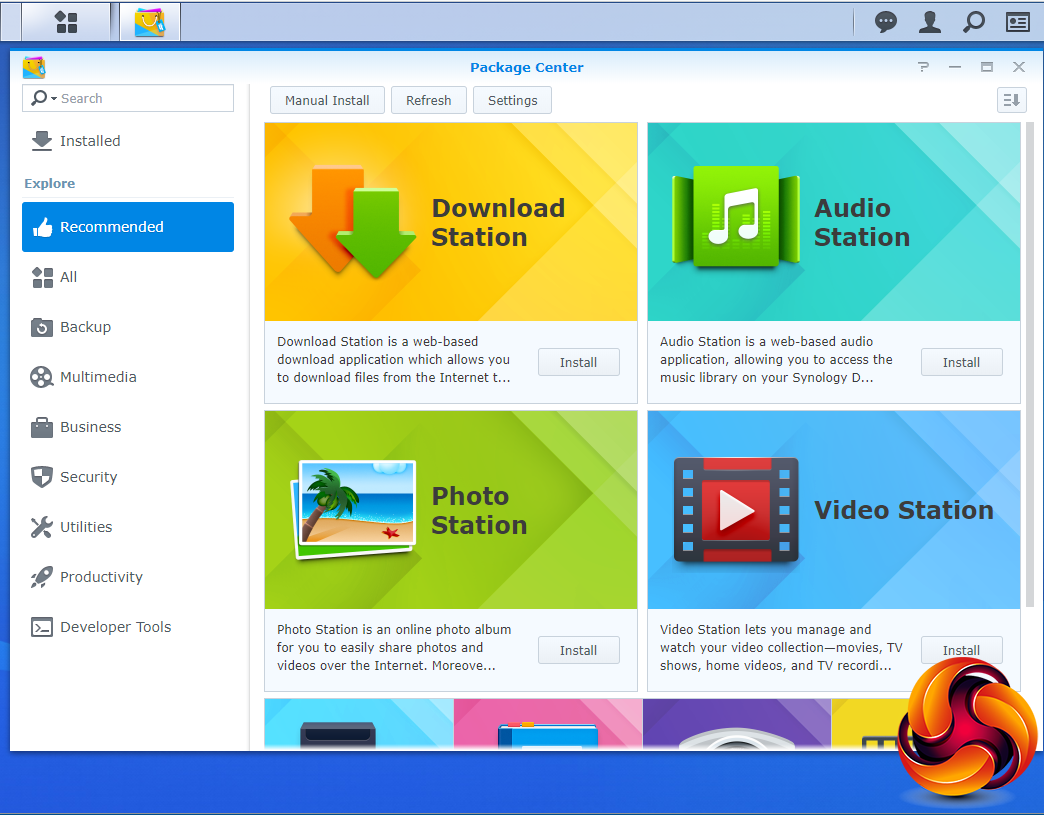
Task: Install the Photo Station package
Action: pos(578,650)
